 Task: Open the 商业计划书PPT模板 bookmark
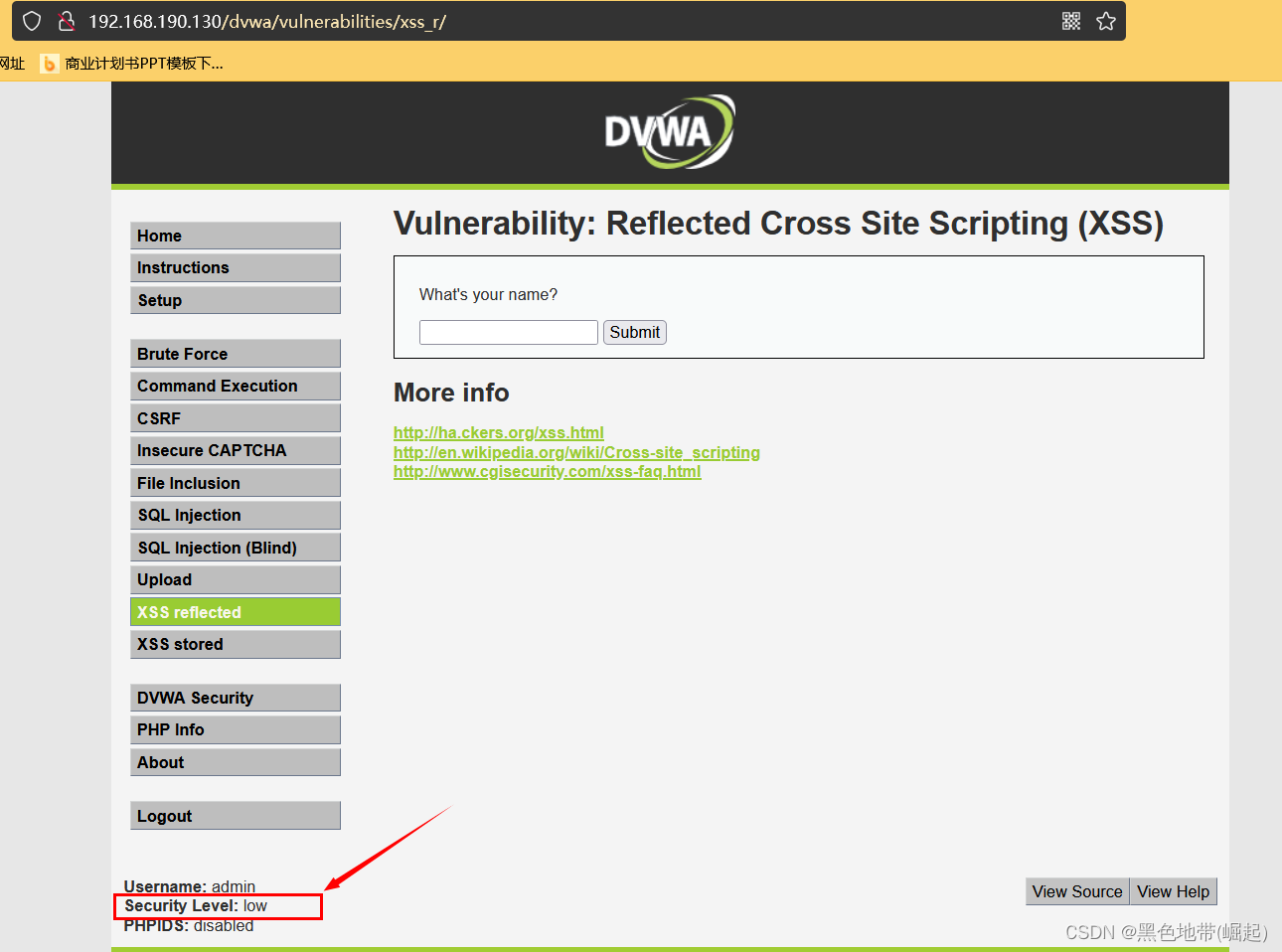click(x=144, y=63)
